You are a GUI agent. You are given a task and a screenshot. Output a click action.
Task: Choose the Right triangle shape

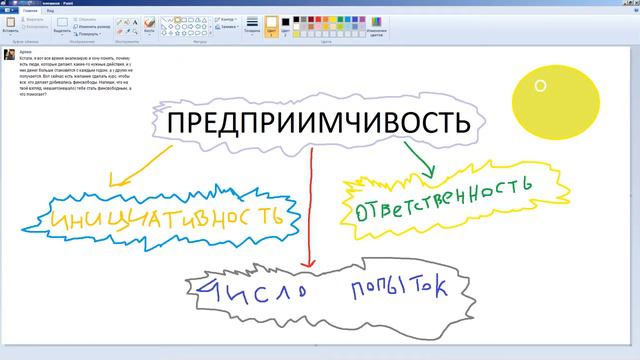point(164,27)
